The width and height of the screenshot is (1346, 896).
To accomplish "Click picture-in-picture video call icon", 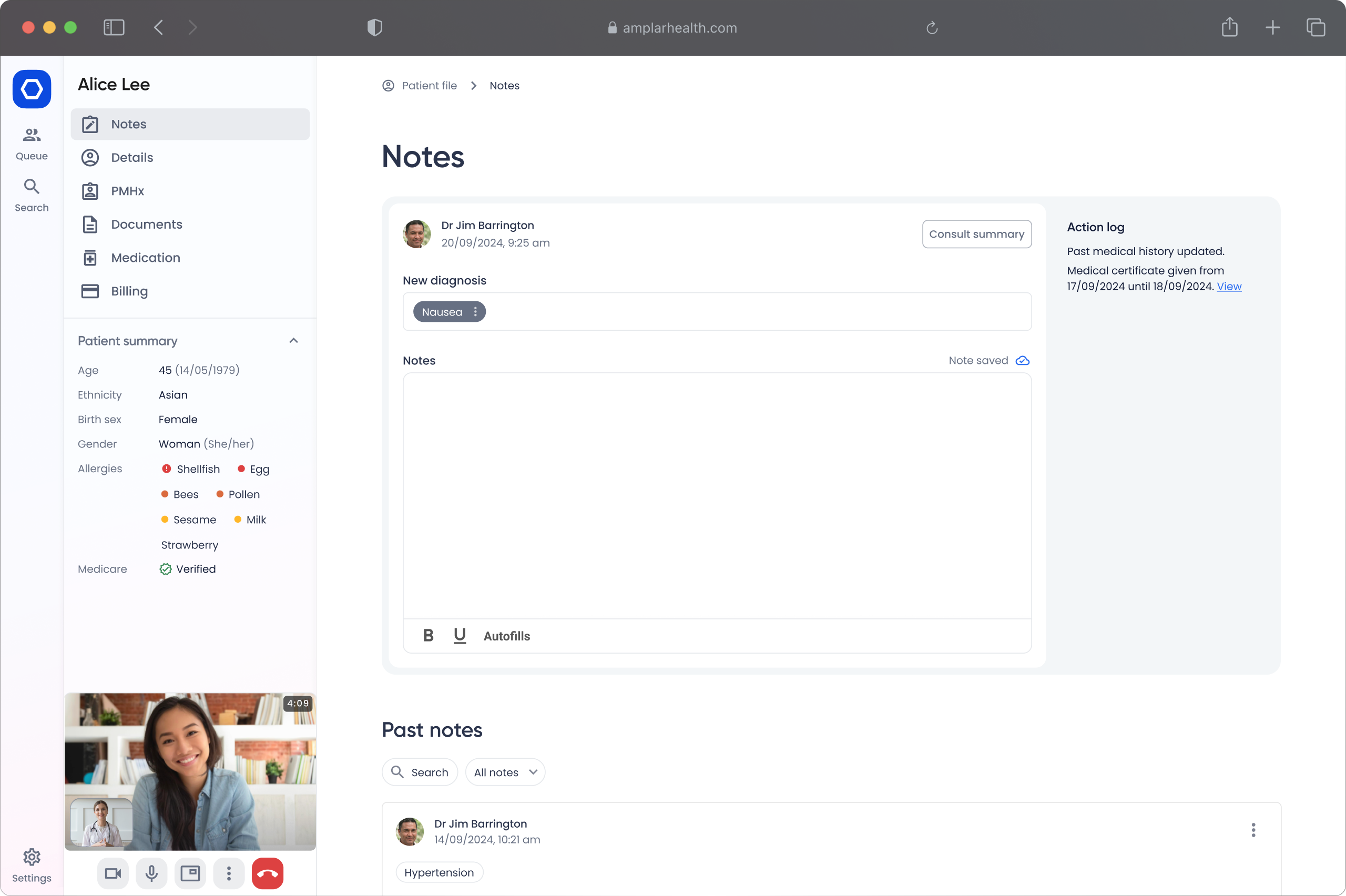I will coord(190,872).
